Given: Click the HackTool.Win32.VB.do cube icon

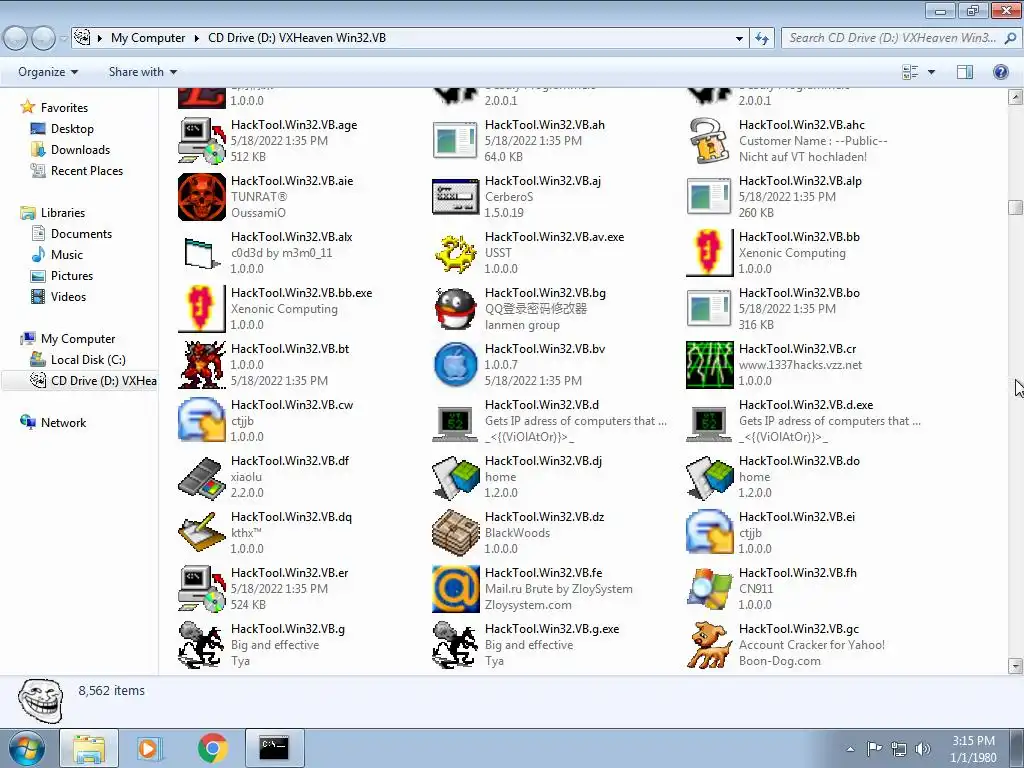Looking at the screenshot, I should [709, 477].
